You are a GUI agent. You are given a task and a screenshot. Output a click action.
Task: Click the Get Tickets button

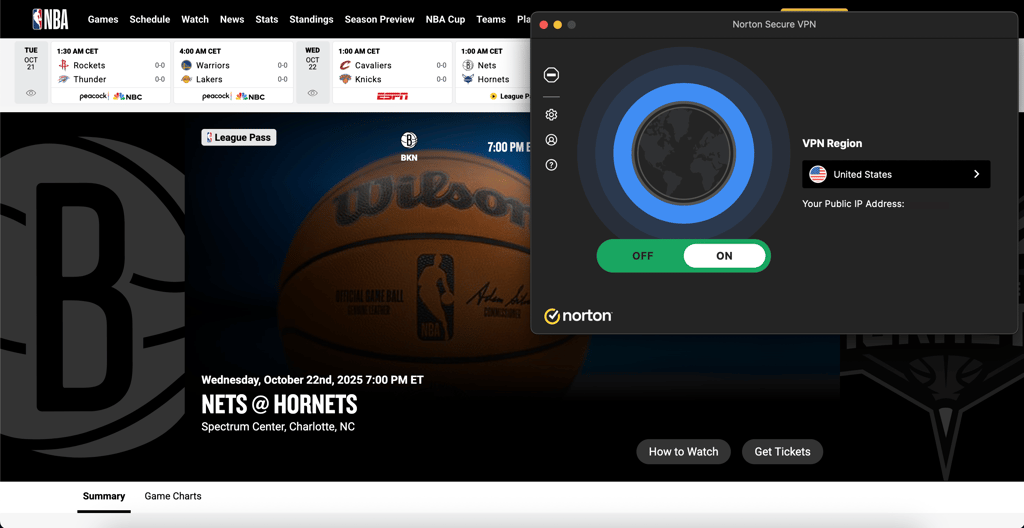[x=782, y=452]
